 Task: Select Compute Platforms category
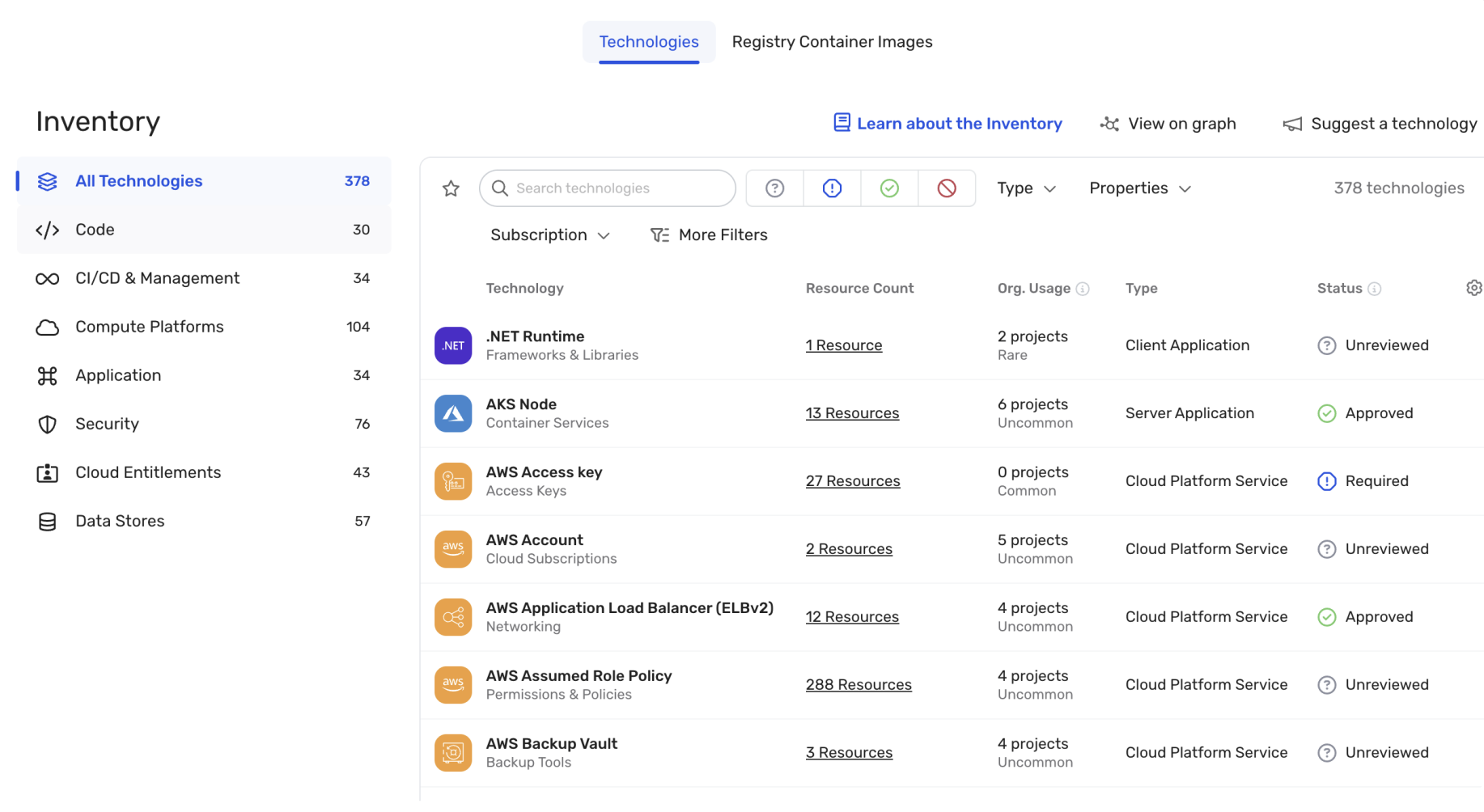pos(204,327)
